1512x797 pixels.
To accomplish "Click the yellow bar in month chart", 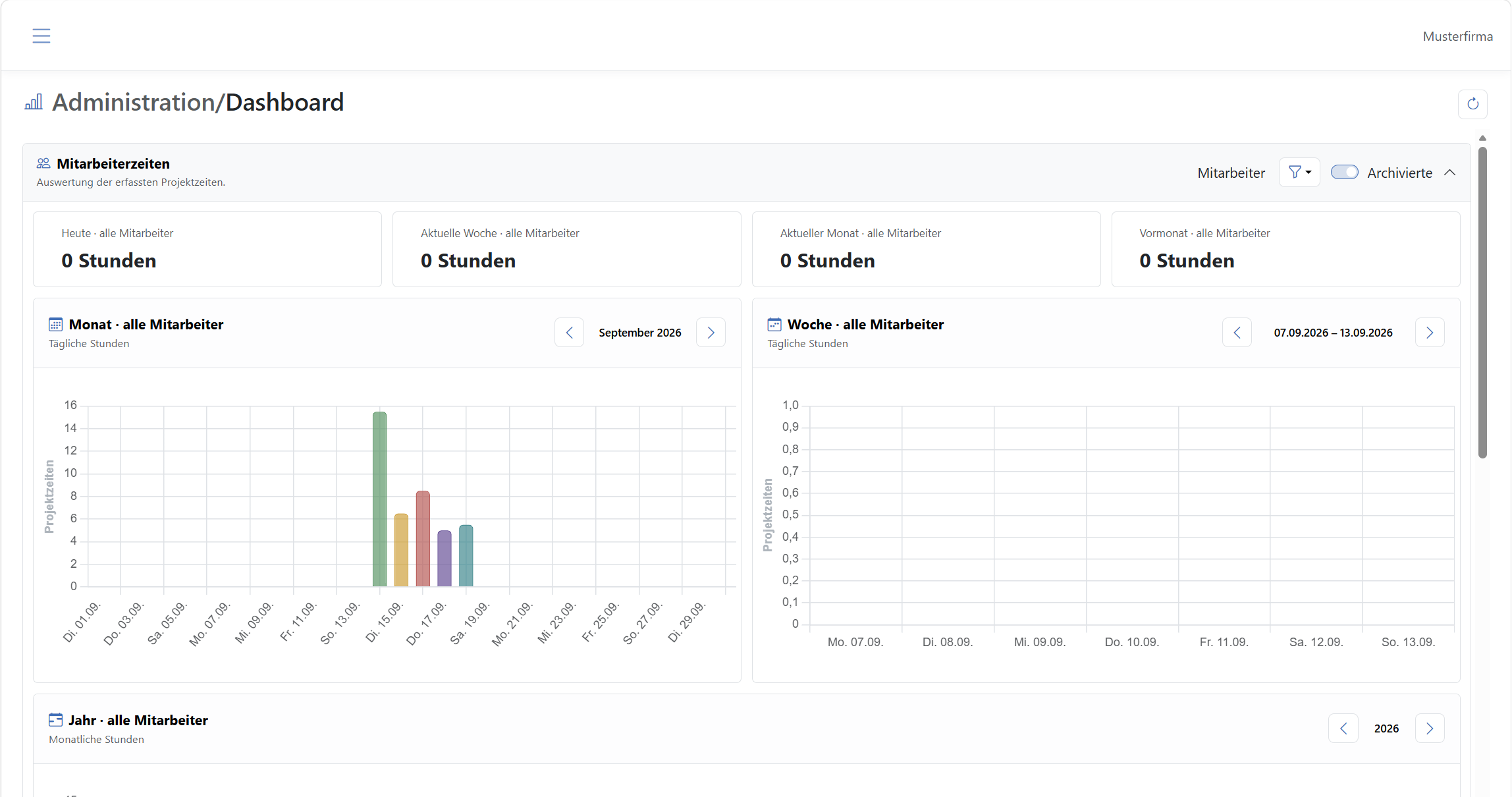I will 401,550.
